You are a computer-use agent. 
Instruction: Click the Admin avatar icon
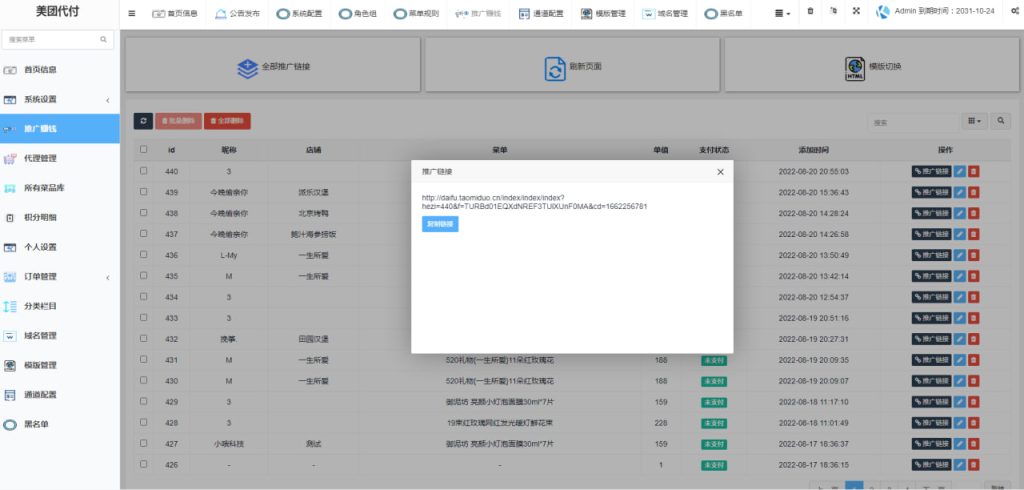pyautogui.click(x=882, y=12)
